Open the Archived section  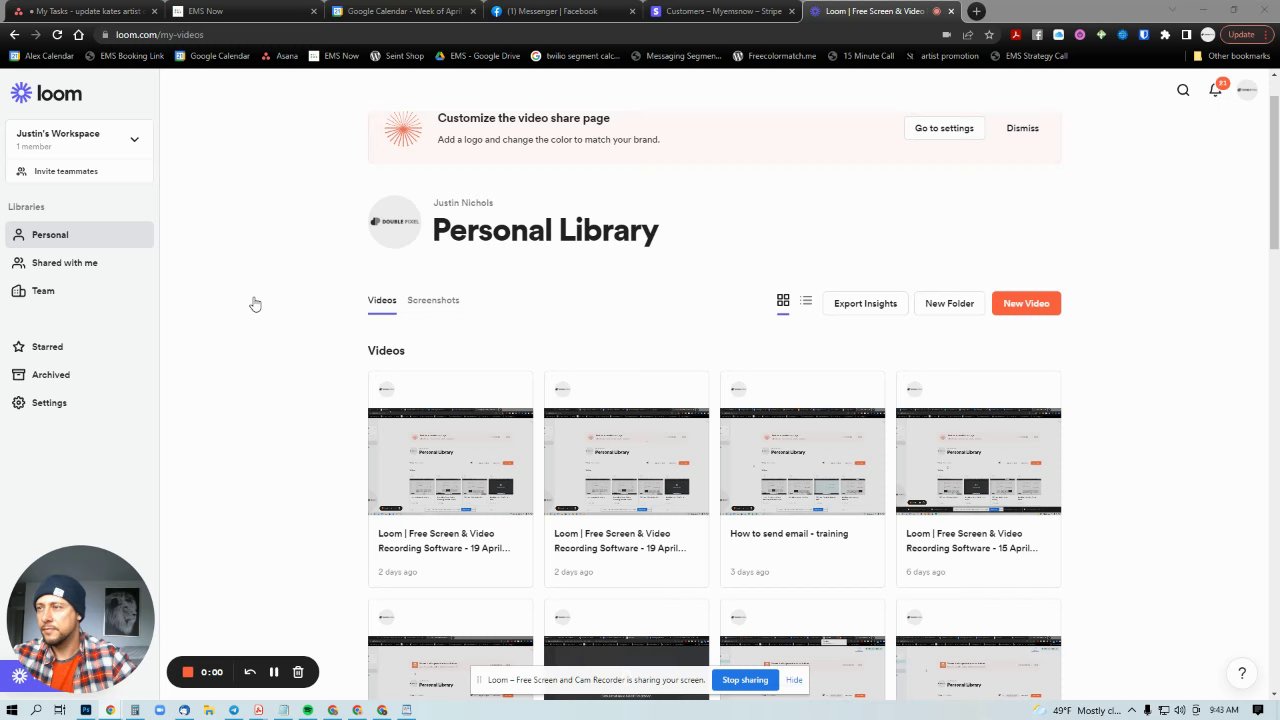(x=80, y=375)
